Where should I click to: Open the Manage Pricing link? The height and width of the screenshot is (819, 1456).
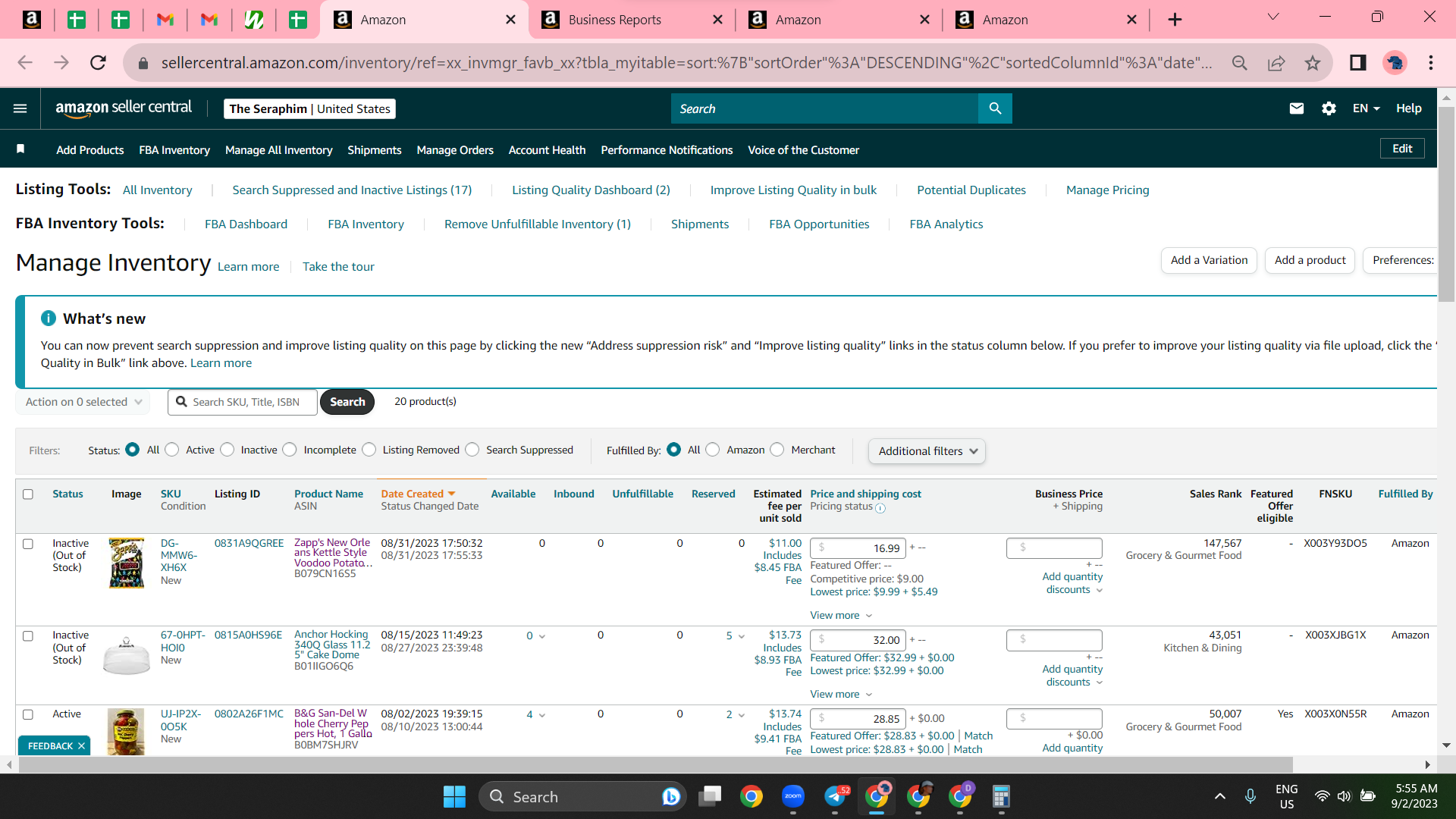(1107, 190)
